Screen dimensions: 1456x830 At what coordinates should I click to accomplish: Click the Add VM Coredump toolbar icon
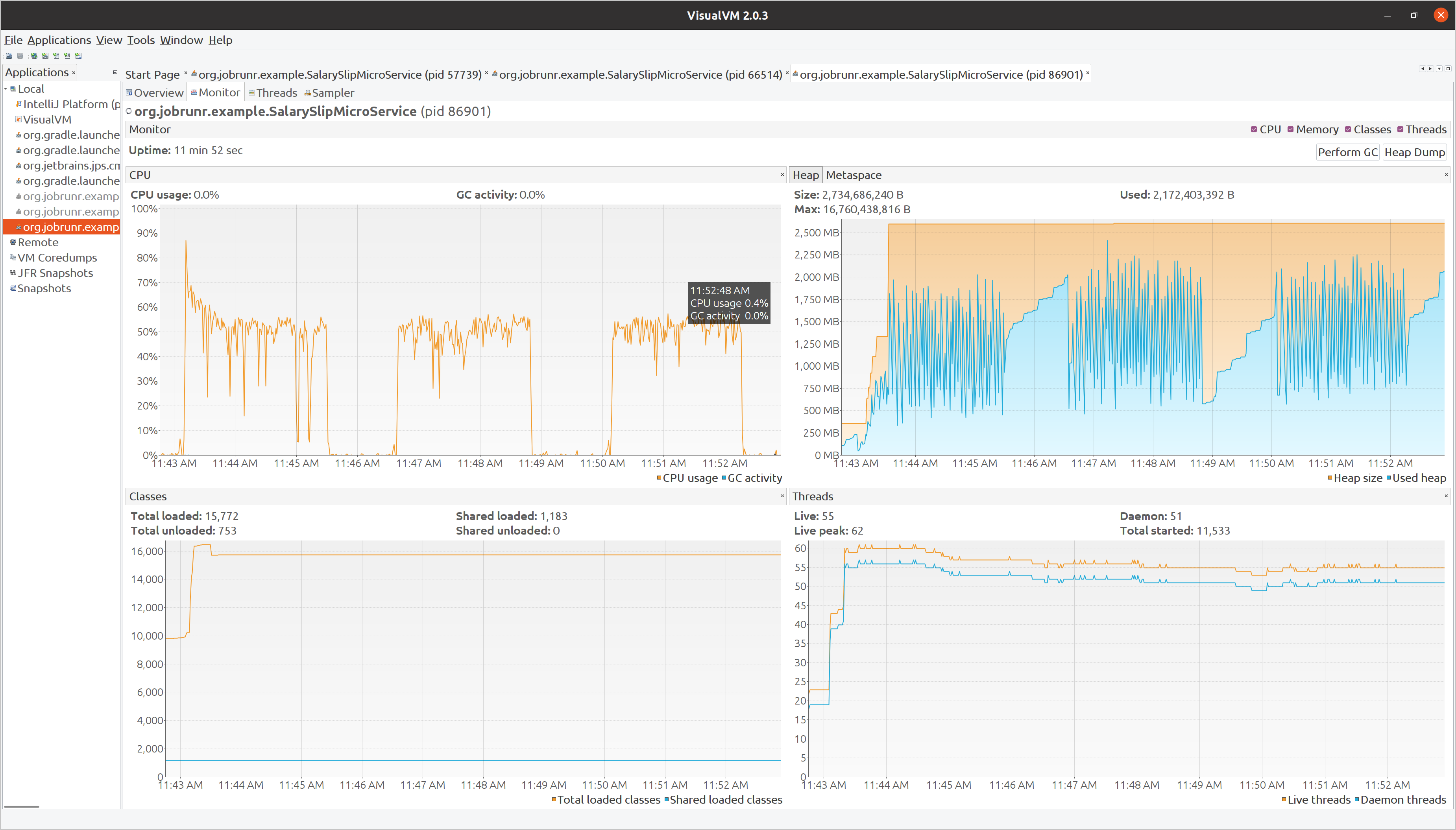56,56
